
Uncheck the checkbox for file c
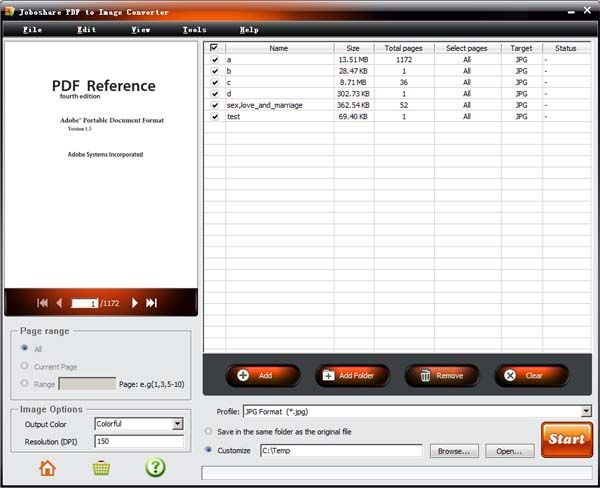click(x=215, y=83)
